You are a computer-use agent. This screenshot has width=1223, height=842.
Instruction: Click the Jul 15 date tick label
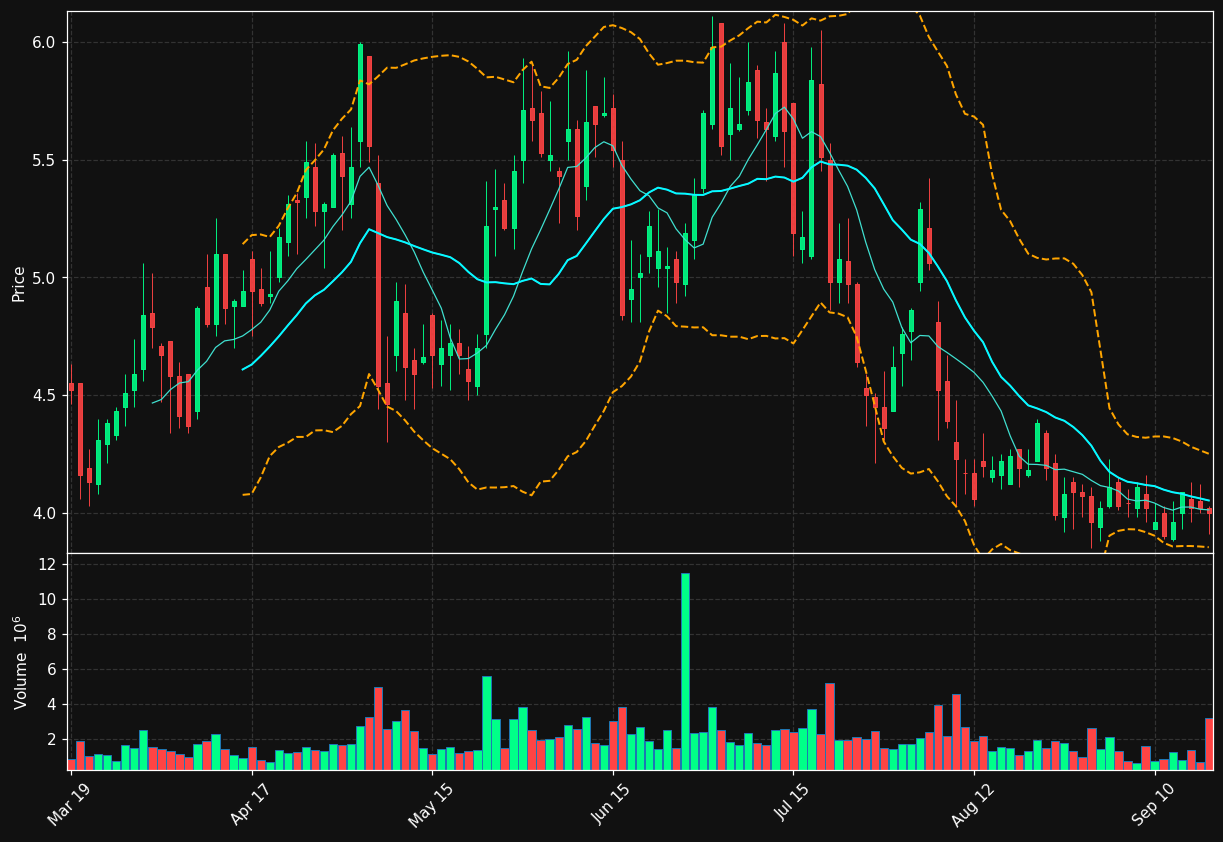click(x=792, y=804)
